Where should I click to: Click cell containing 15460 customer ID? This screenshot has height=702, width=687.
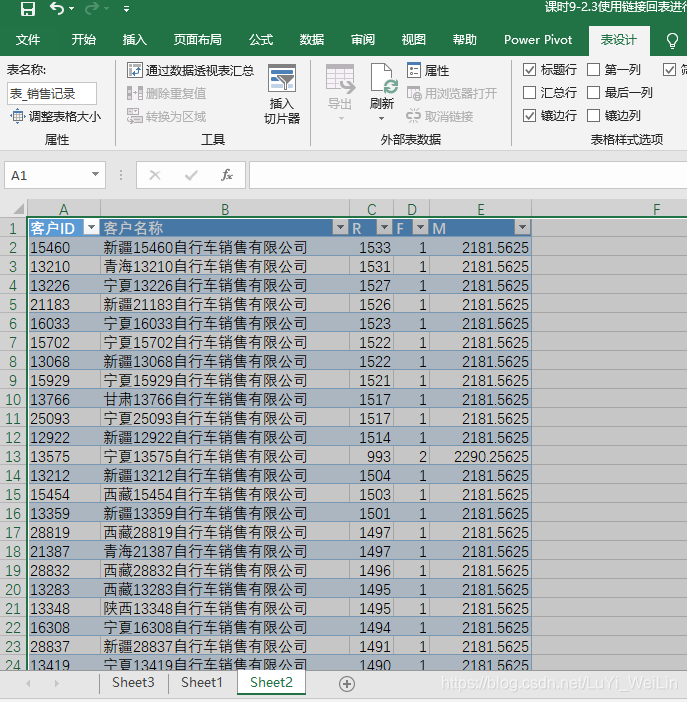pyautogui.click(x=64, y=248)
